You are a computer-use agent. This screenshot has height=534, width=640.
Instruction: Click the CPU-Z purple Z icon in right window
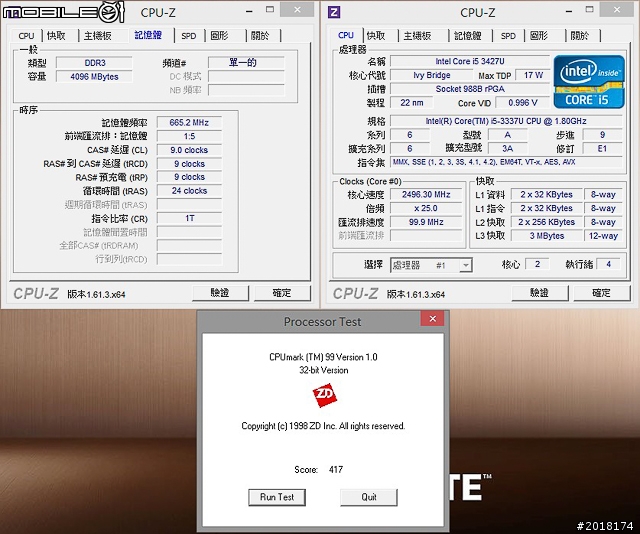coord(334,12)
